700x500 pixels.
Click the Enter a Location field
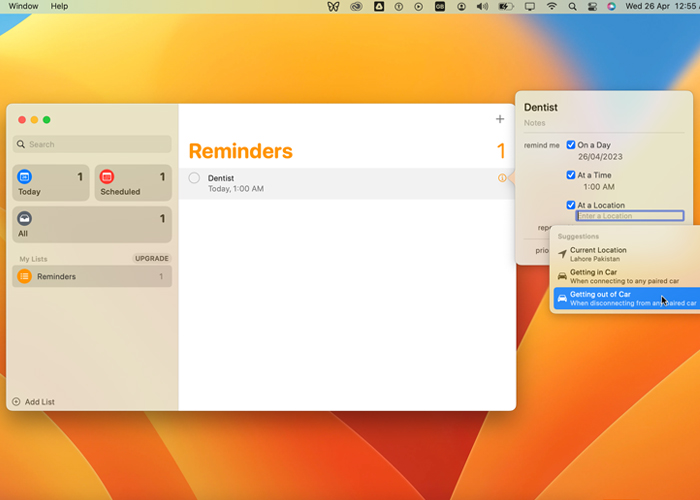(x=630, y=216)
